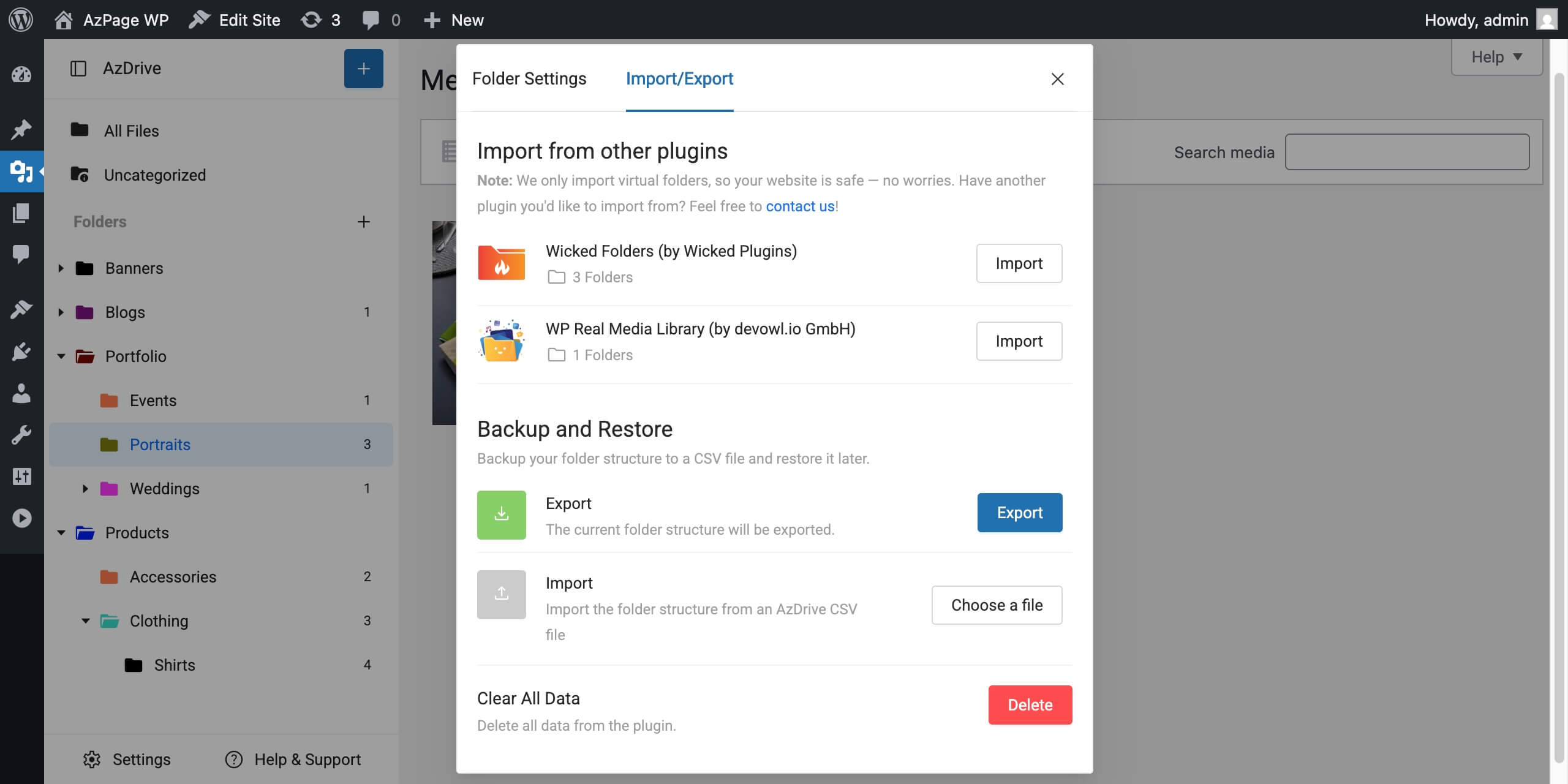Click the WP Real Media Library icon
Image resolution: width=1568 pixels, height=784 pixels.
pos(501,341)
